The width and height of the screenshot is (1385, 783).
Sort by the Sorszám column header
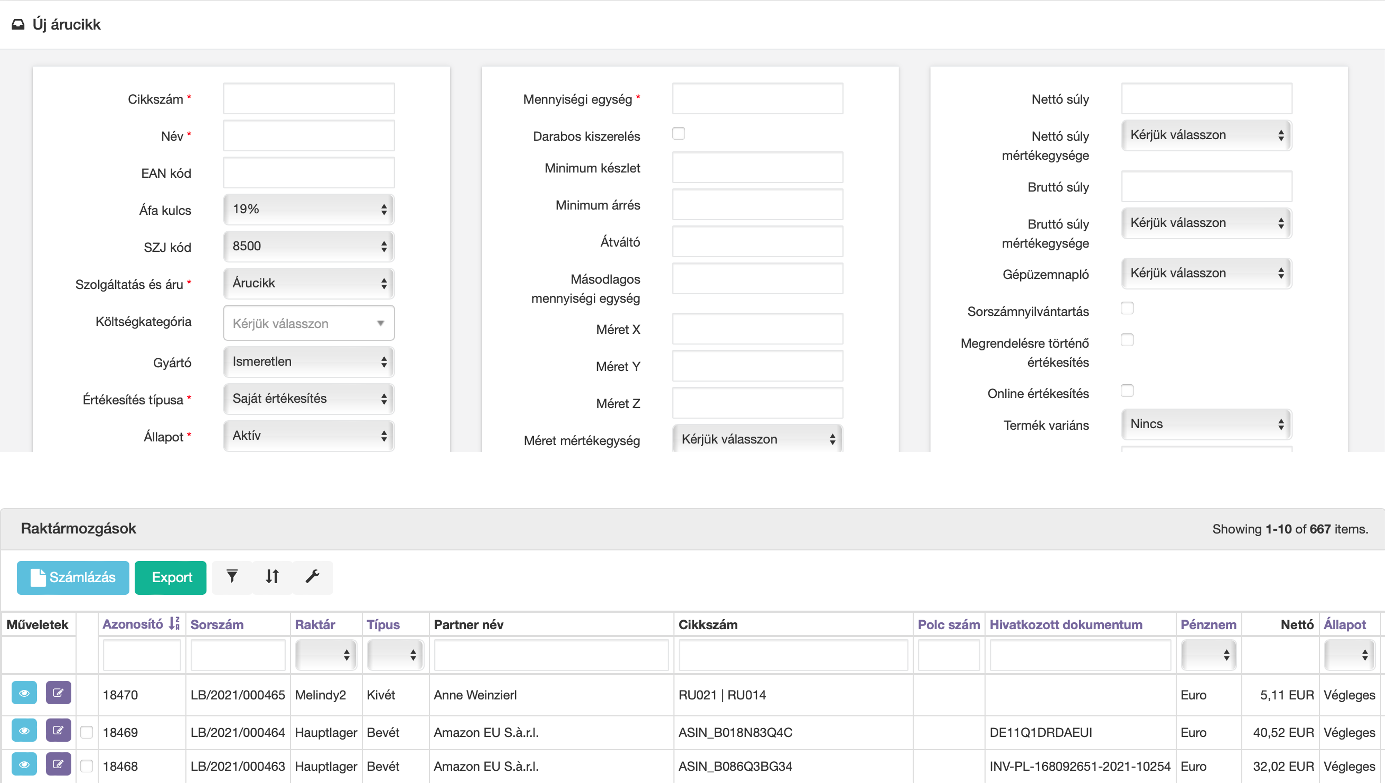(x=217, y=624)
